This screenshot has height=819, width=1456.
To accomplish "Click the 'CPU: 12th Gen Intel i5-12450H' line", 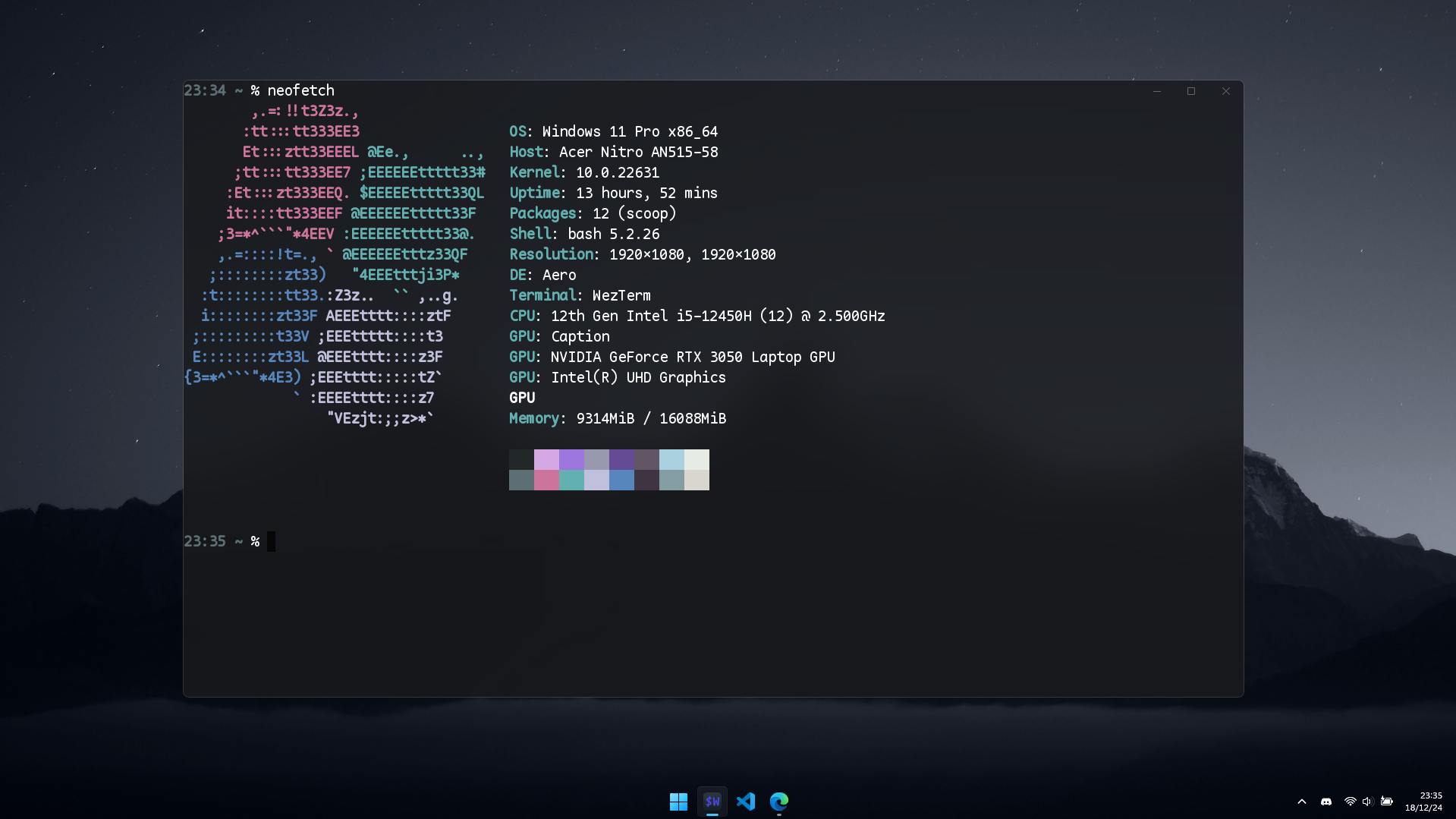I will (697, 316).
